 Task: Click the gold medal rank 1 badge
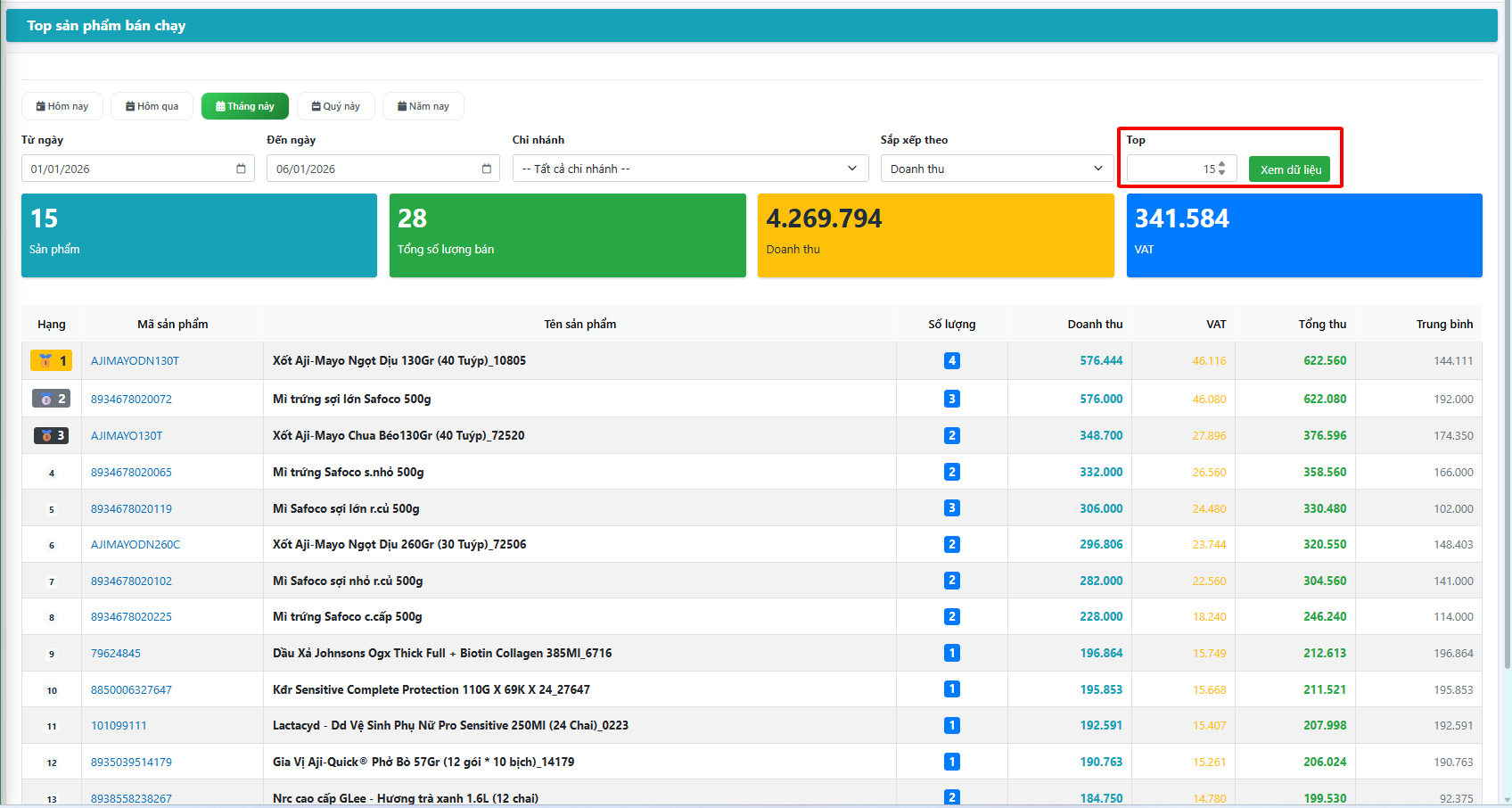[x=52, y=361]
